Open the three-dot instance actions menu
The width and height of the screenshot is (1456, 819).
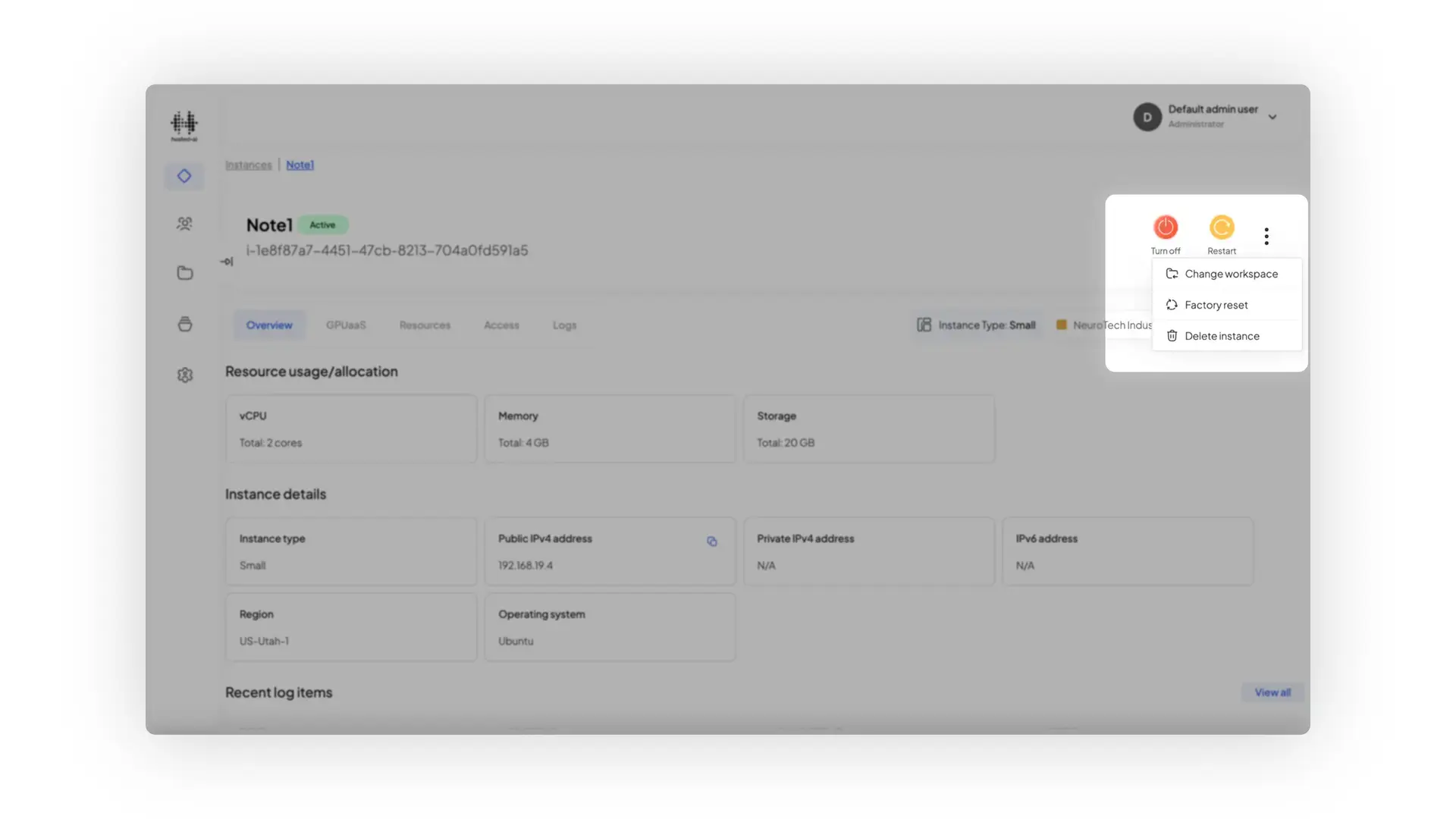click(x=1266, y=235)
